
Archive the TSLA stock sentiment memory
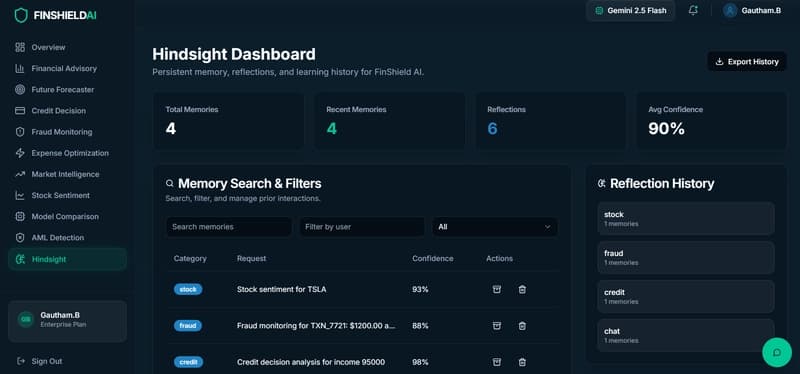coord(496,289)
